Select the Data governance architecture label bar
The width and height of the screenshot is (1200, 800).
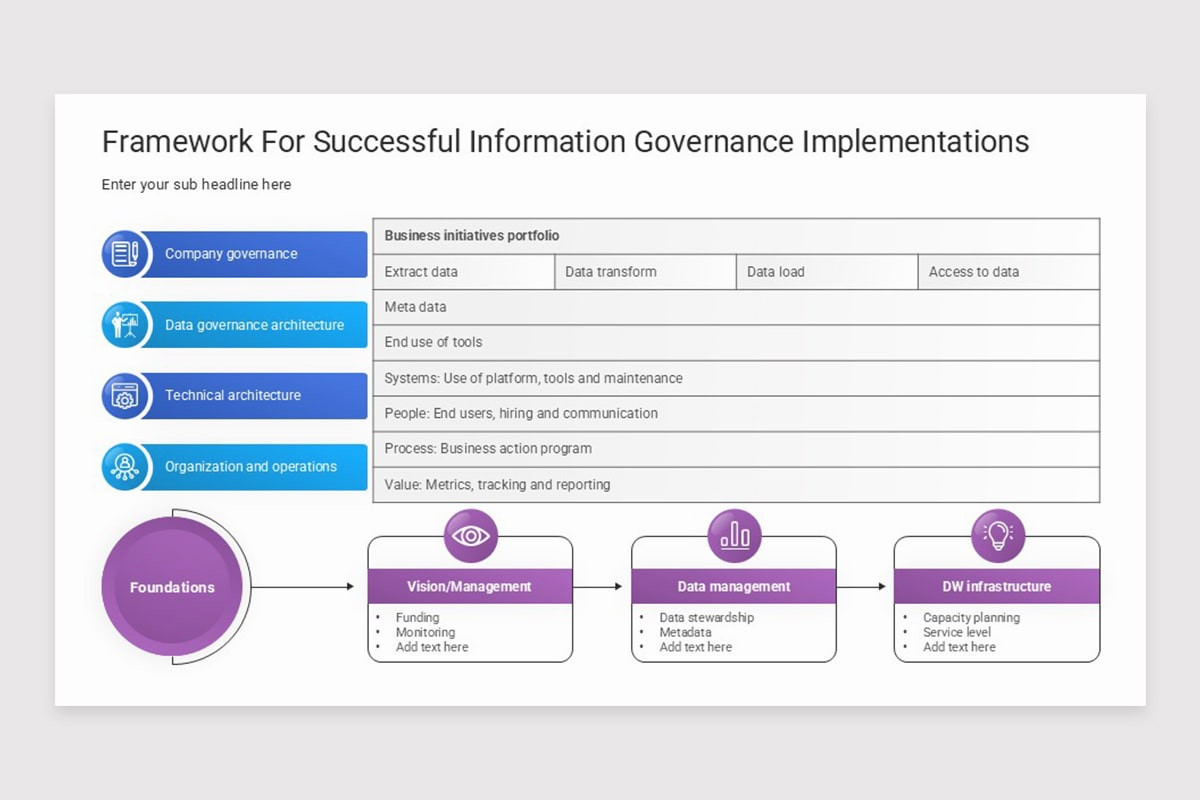(x=256, y=325)
